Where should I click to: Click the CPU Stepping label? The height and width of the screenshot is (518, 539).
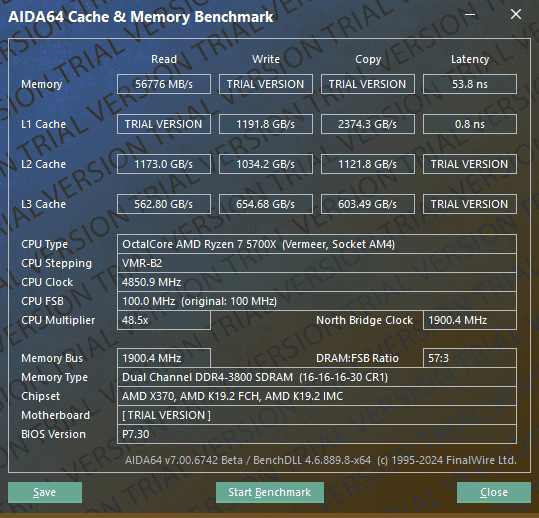(56, 264)
